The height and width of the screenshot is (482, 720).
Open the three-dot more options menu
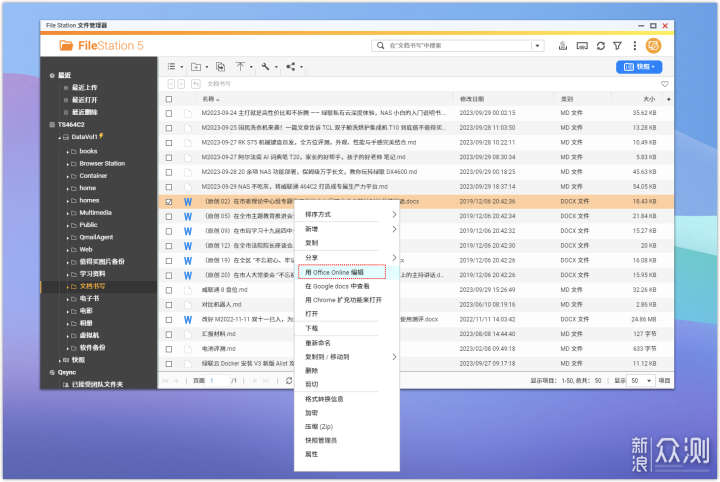pos(635,45)
